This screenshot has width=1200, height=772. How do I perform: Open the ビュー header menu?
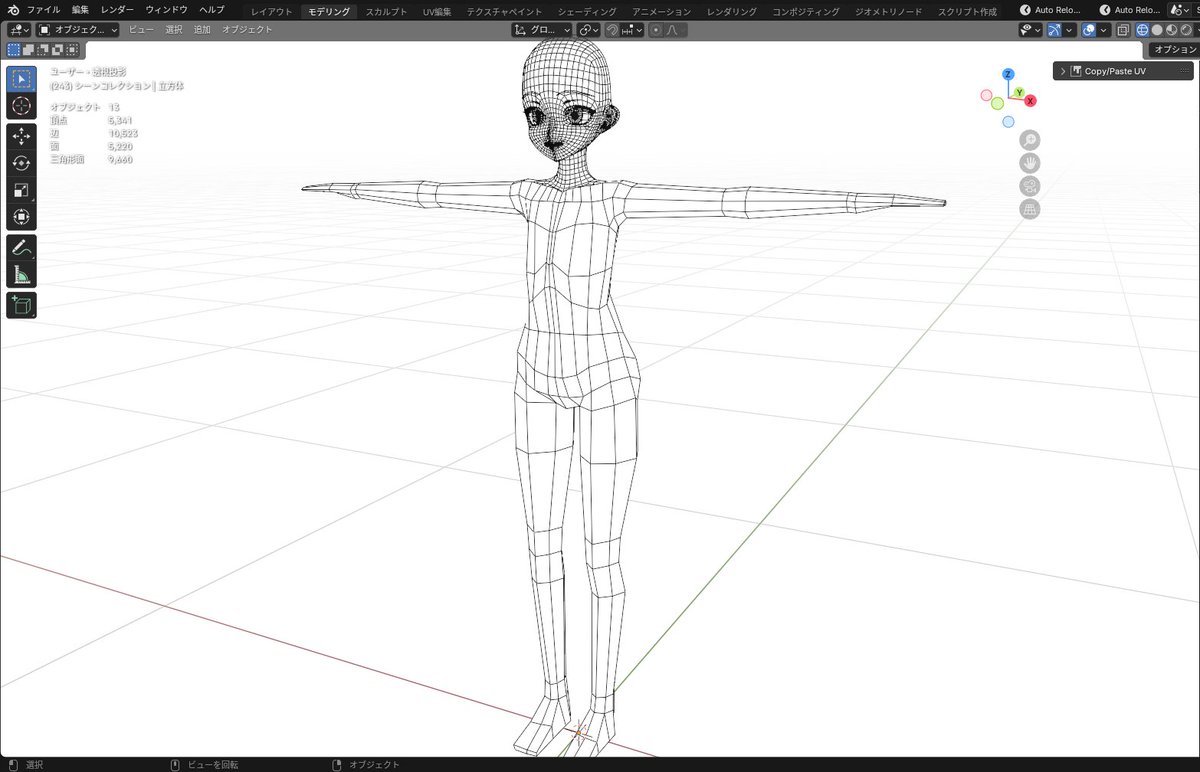(x=141, y=30)
